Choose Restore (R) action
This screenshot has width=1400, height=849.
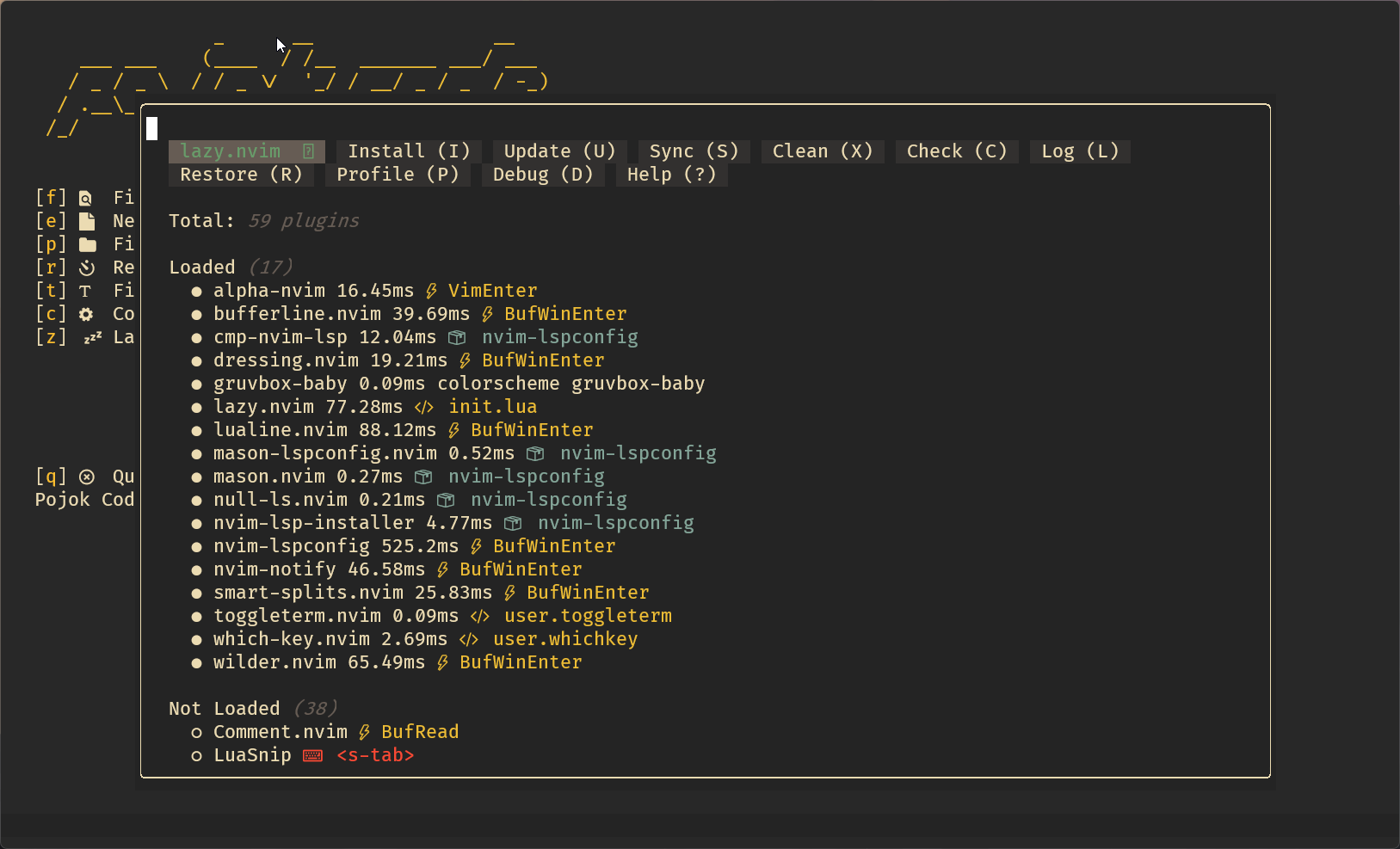tap(241, 175)
